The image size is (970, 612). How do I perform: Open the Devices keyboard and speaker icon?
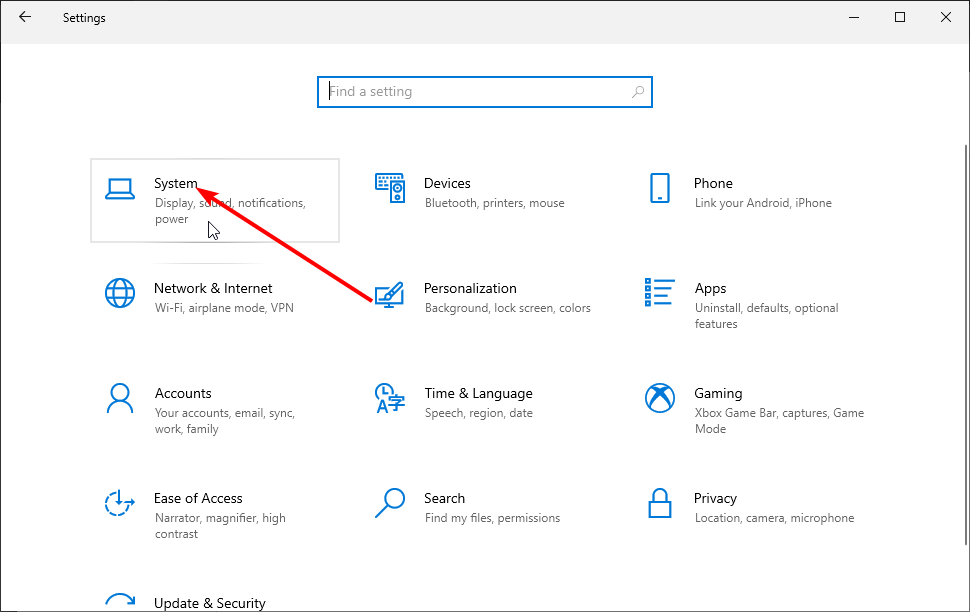(390, 188)
